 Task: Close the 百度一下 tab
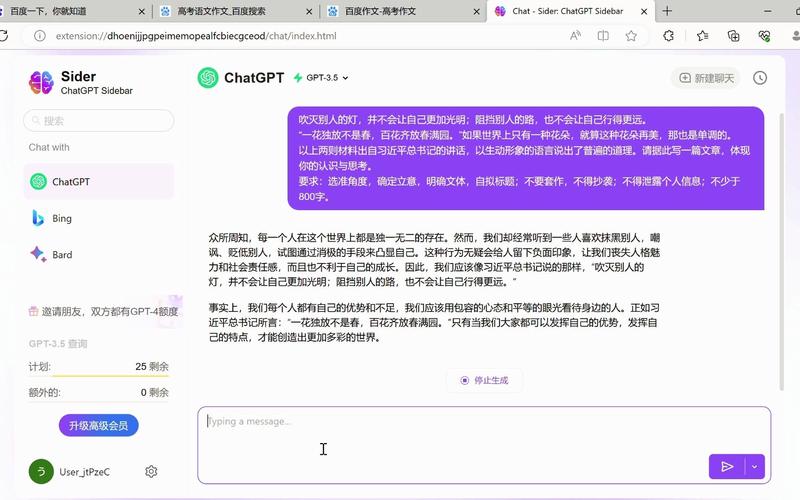click(141, 11)
